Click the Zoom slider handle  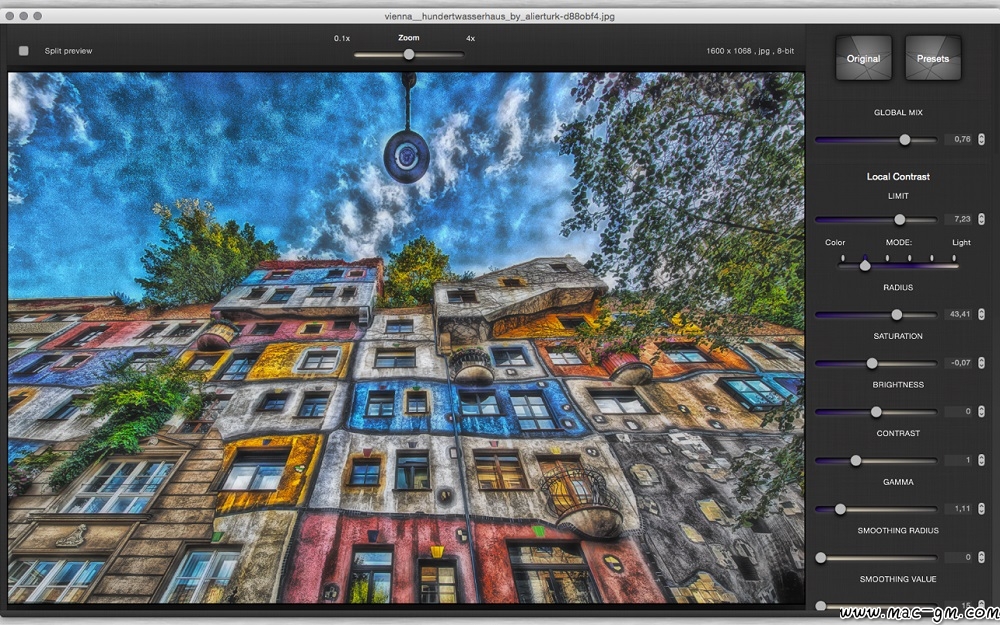point(409,55)
